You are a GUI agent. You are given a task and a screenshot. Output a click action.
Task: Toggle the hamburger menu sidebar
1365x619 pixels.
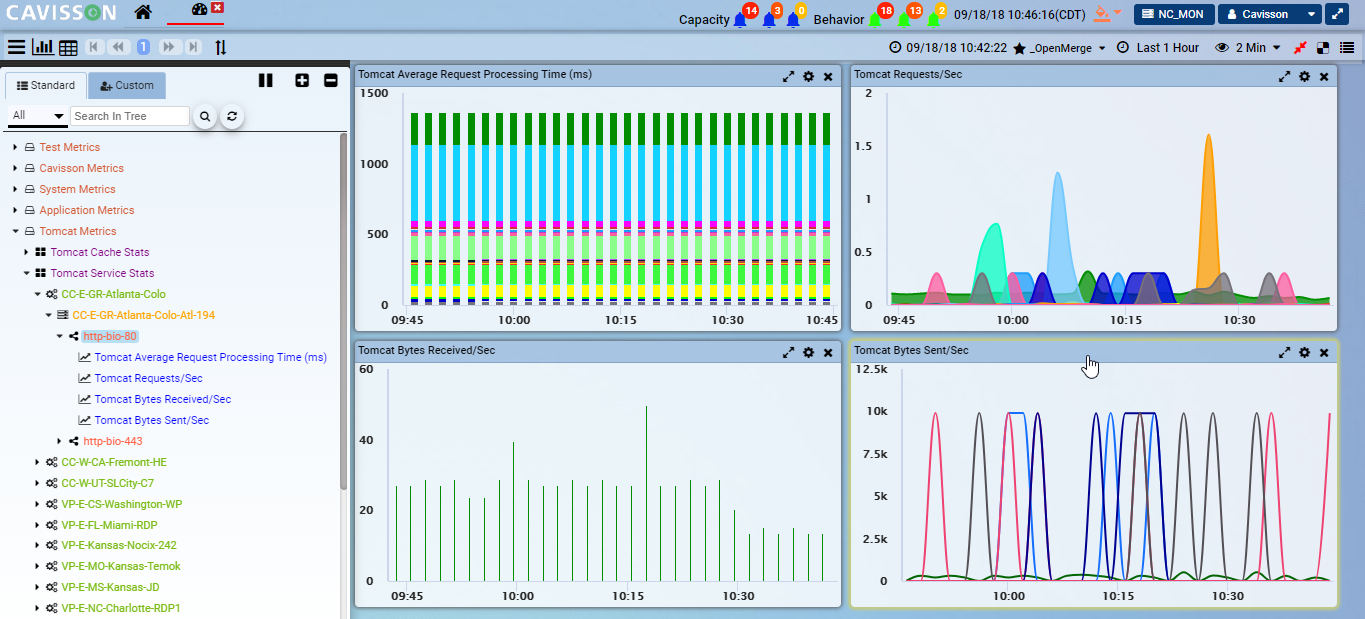(17, 47)
